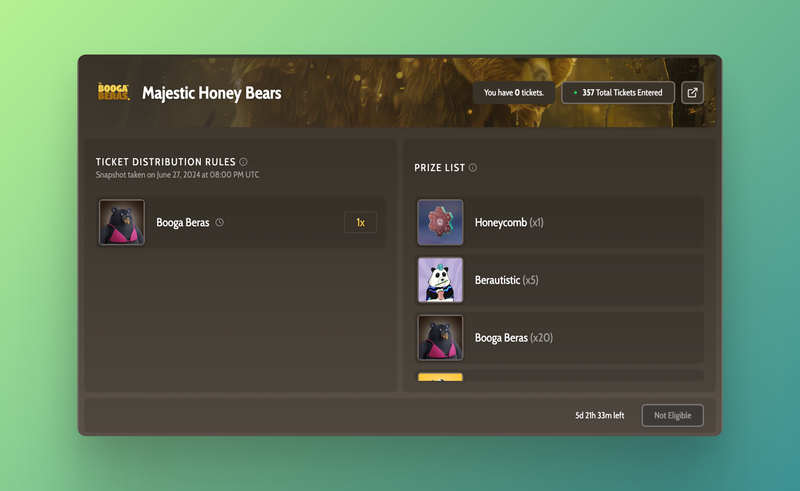Click the clock icon next to Booga Beras

[x=220, y=223]
